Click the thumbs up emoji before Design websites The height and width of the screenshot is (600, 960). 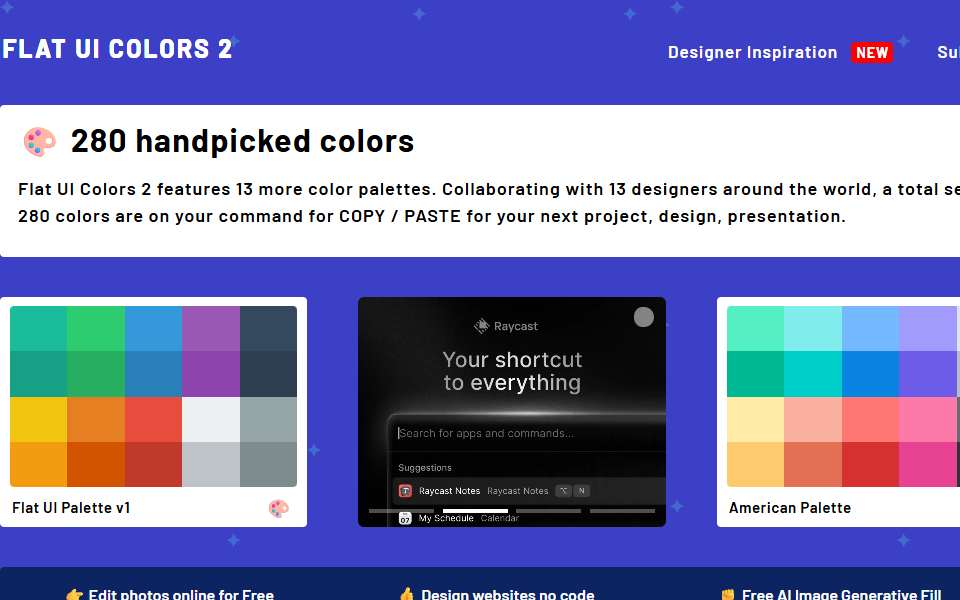pos(407,594)
